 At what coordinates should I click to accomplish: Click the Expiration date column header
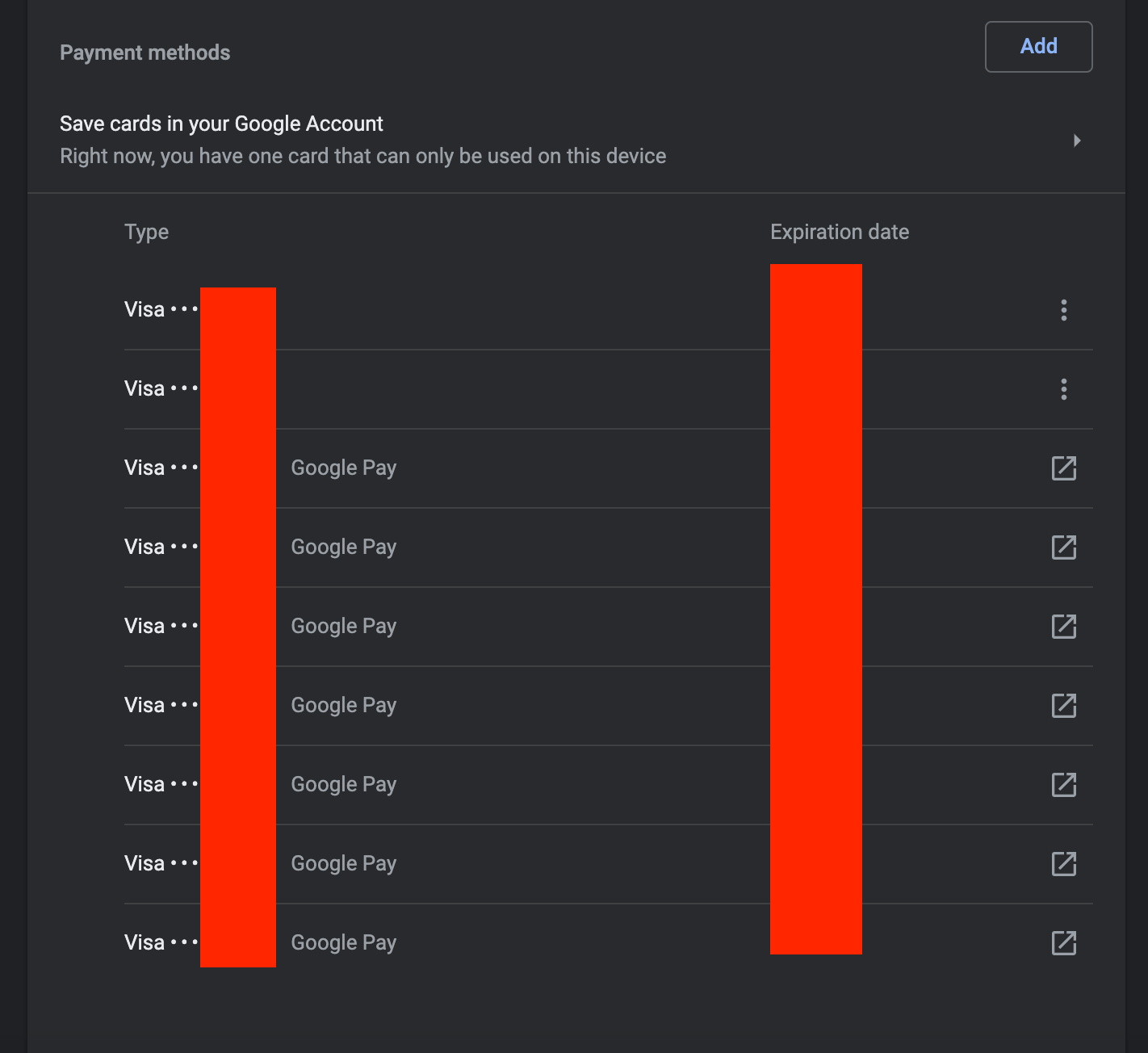tap(840, 232)
